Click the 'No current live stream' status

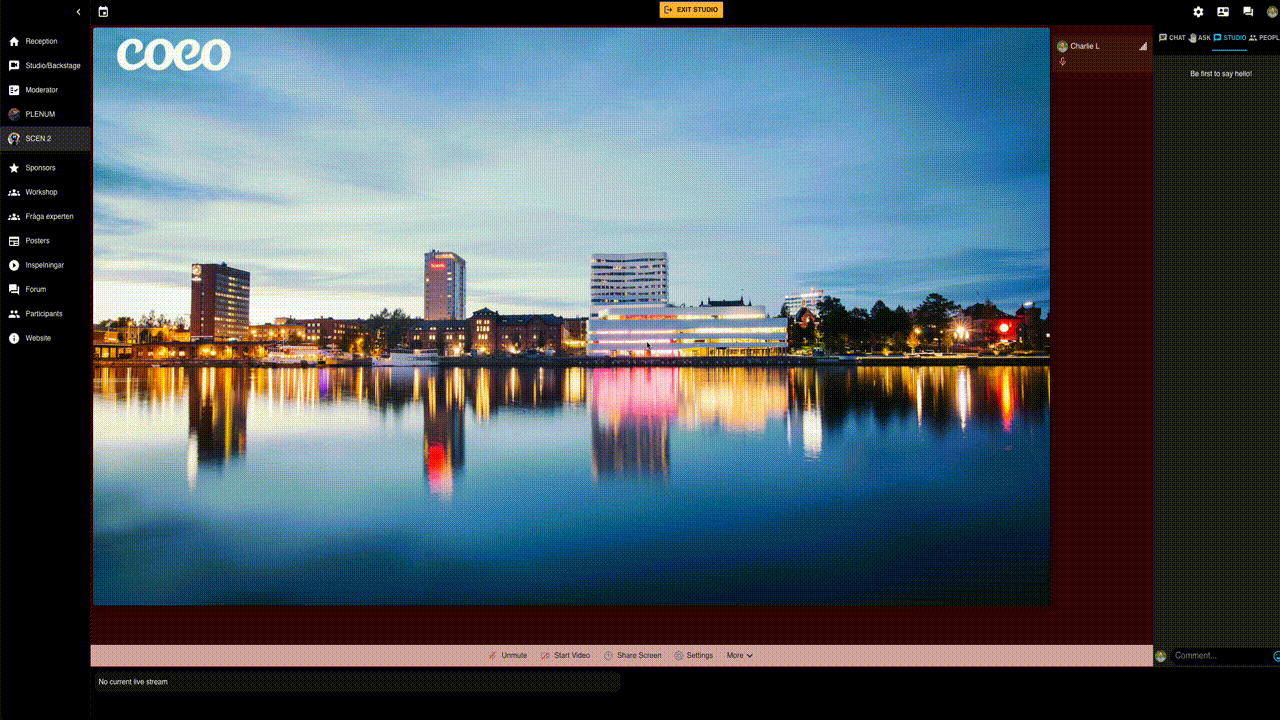pyautogui.click(x=133, y=682)
